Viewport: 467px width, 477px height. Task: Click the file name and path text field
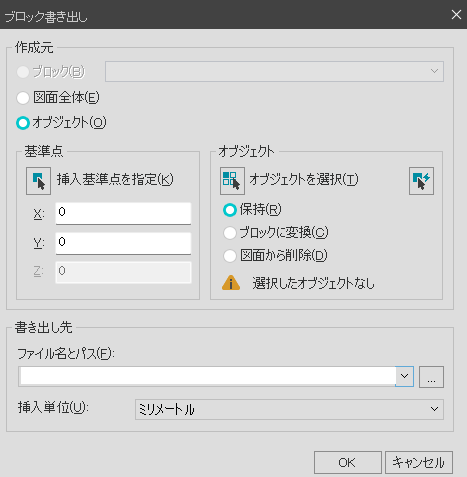click(x=207, y=376)
